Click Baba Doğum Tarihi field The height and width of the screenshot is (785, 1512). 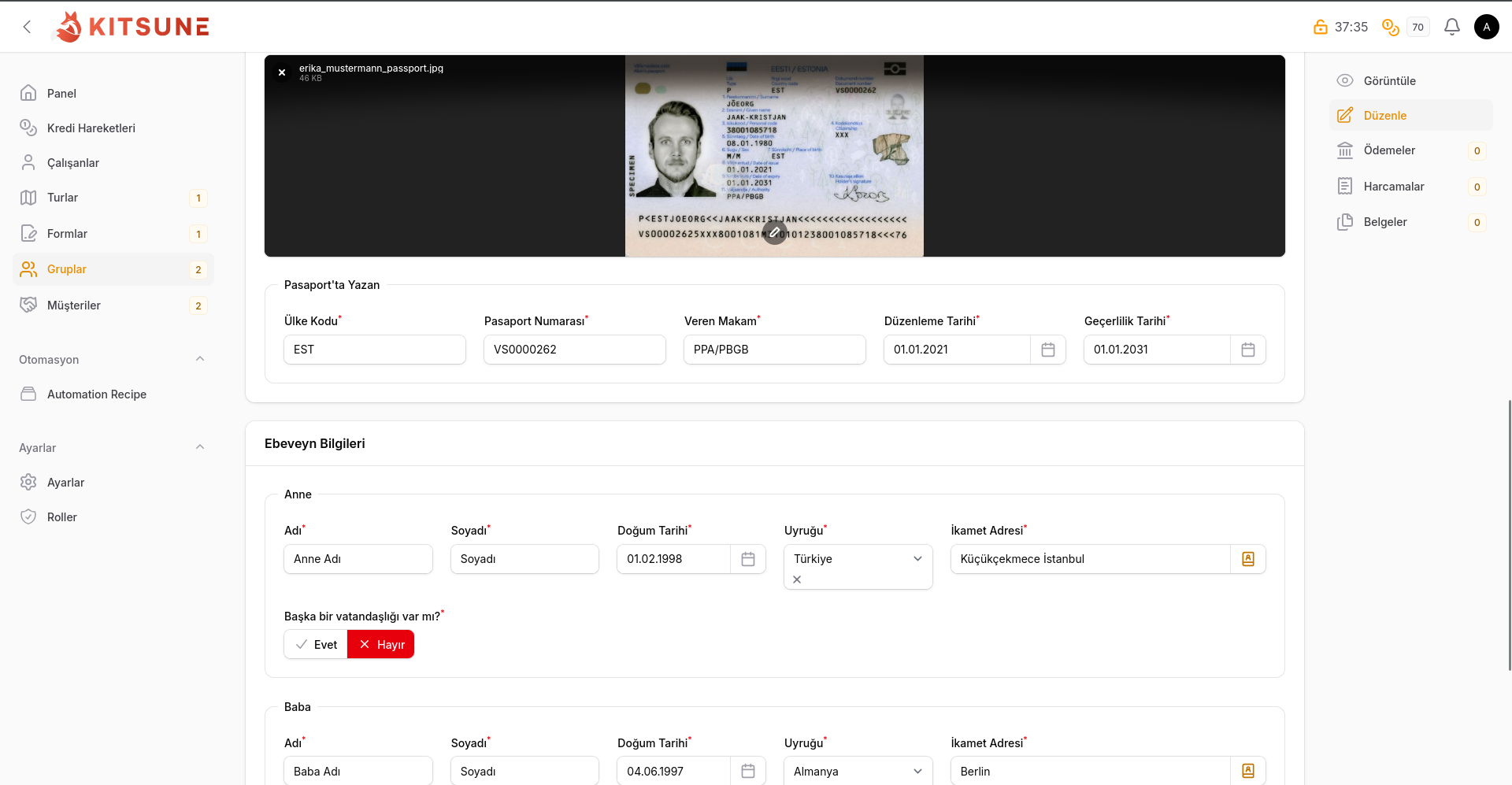674,771
